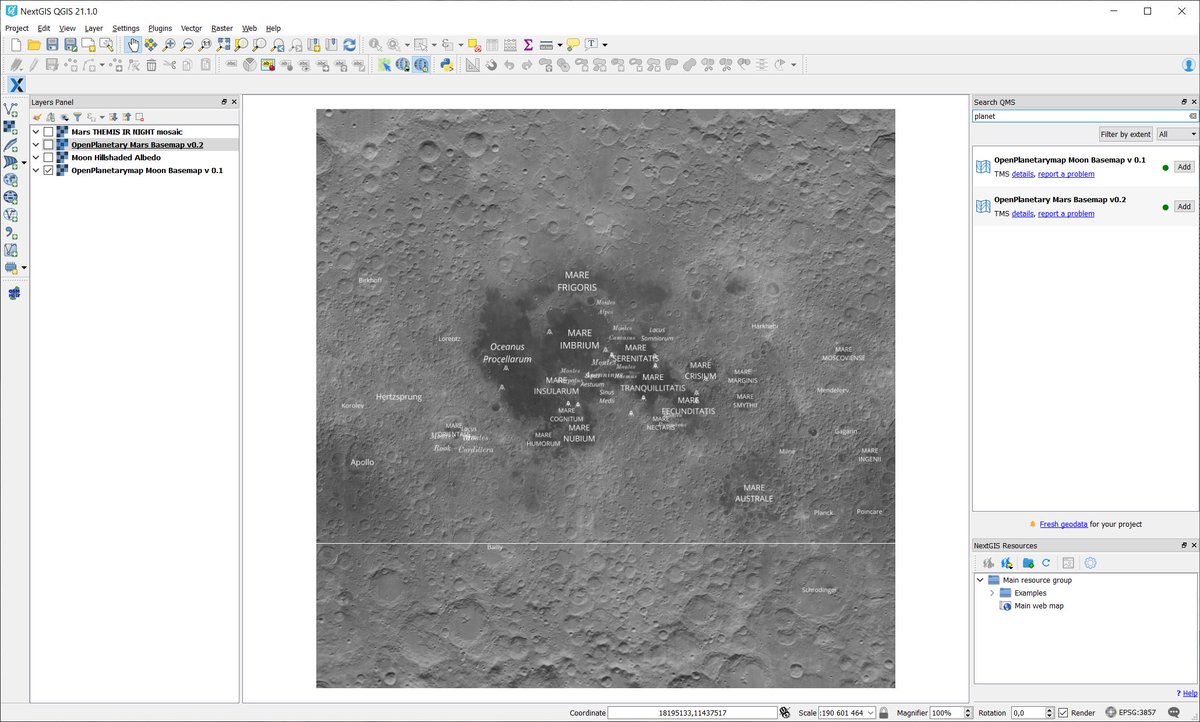
Task: Expand the Examples resource folder
Action: (x=992, y=593)
